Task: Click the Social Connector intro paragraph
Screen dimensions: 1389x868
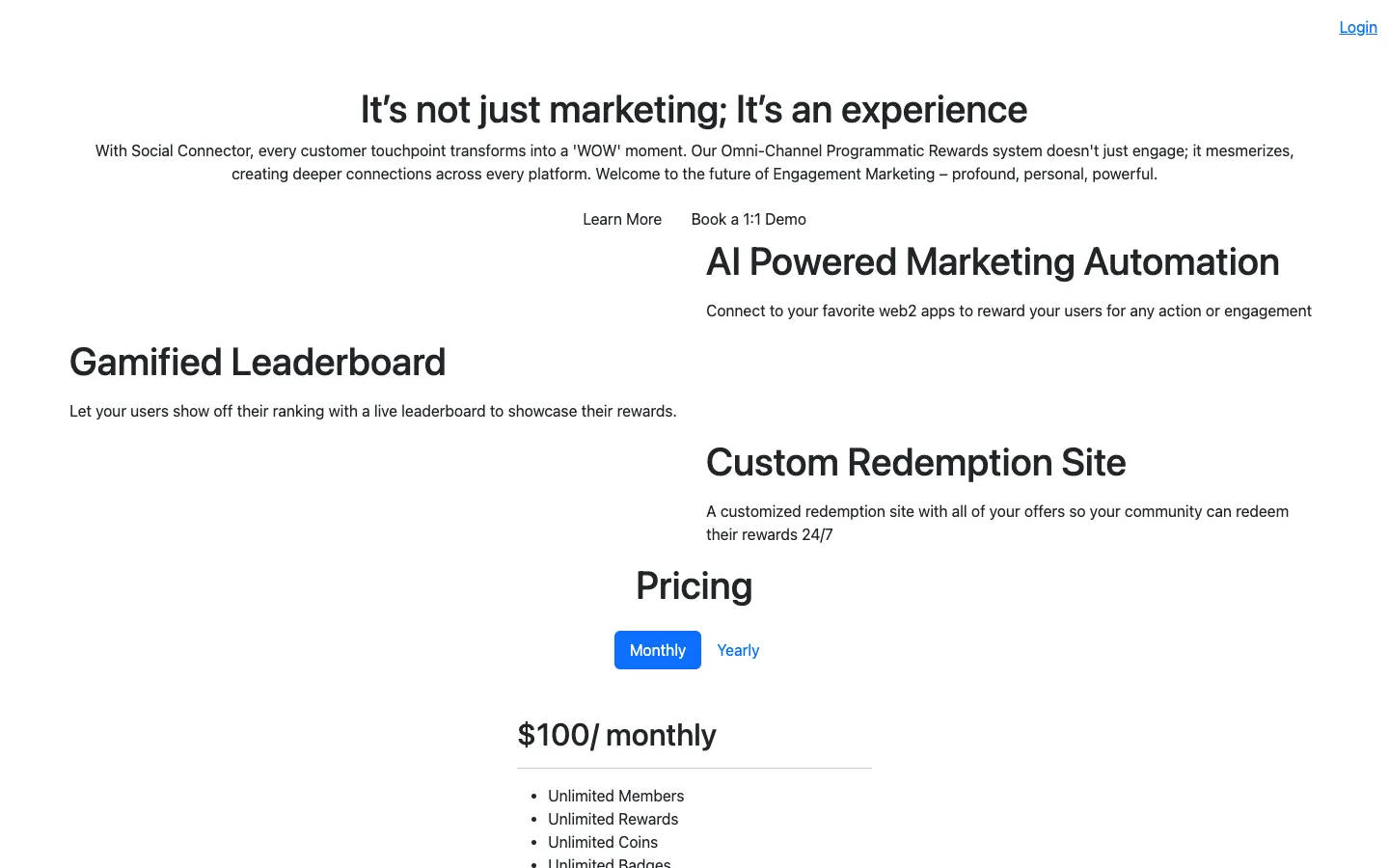Action: [694, 162]
